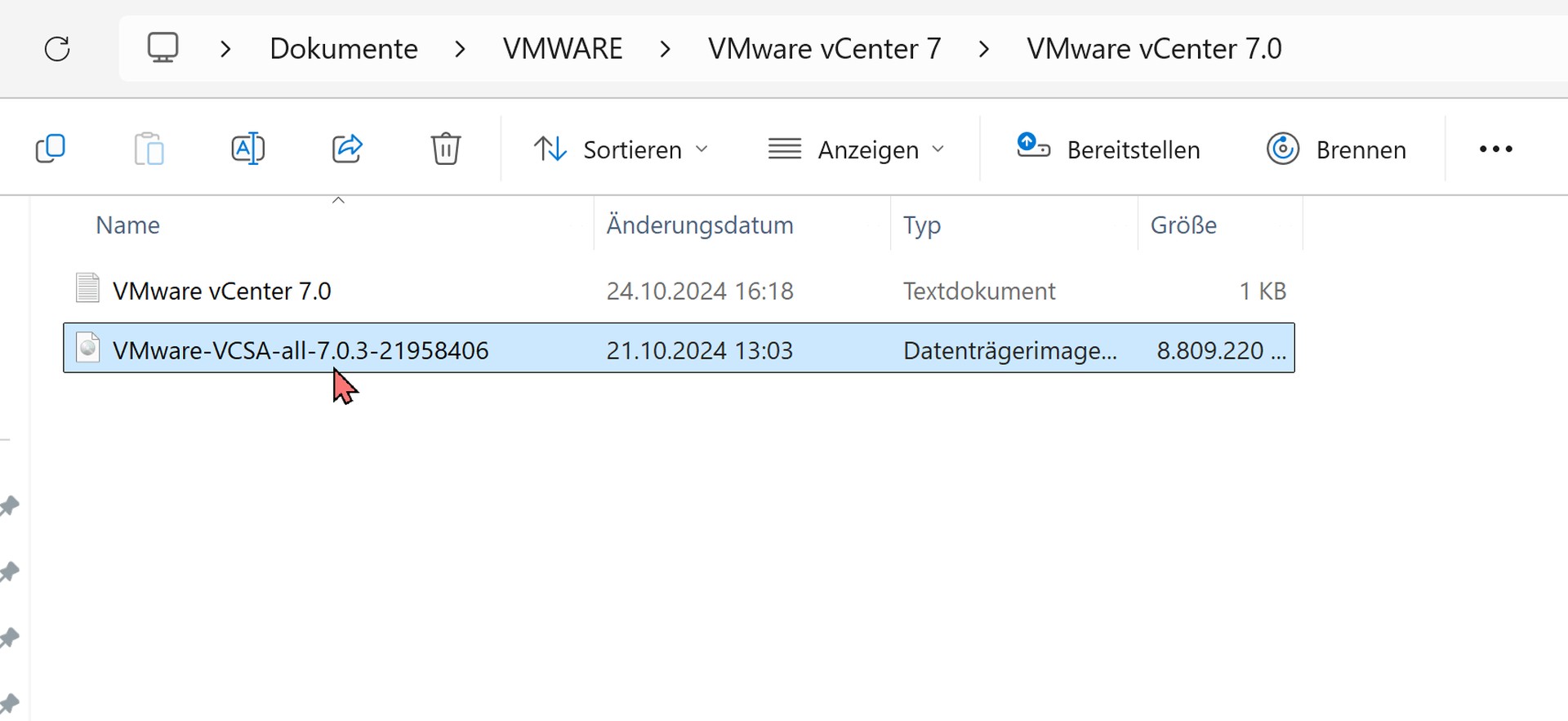Click the Rename icon in toolbar
Screen dimensions: 1568x721
pyautogui.click(x=247, y=149)
